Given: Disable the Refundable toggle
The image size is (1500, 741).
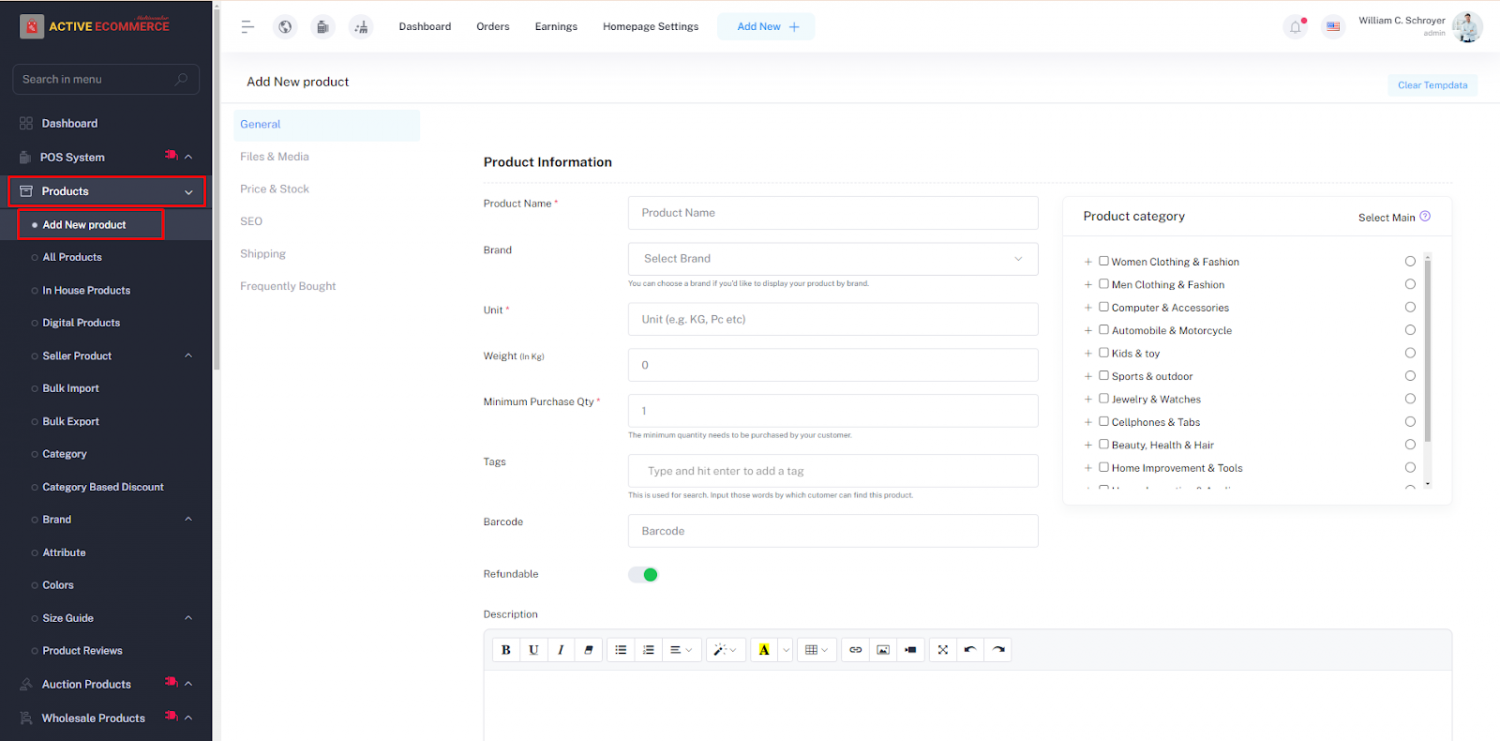Looking at the screenshot, I should pos(643,574).
